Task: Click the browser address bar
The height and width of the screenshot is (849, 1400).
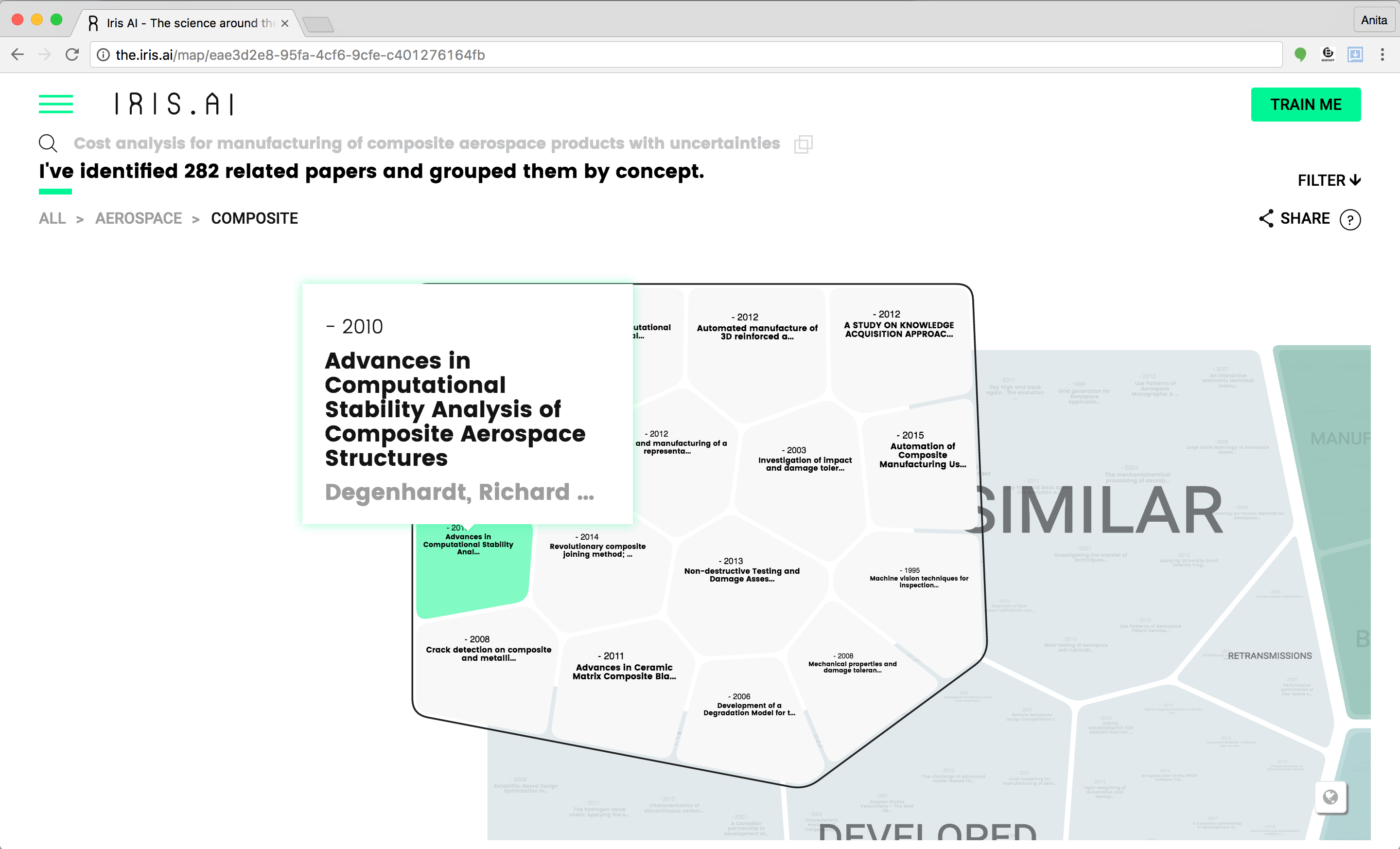Action: 682,54
